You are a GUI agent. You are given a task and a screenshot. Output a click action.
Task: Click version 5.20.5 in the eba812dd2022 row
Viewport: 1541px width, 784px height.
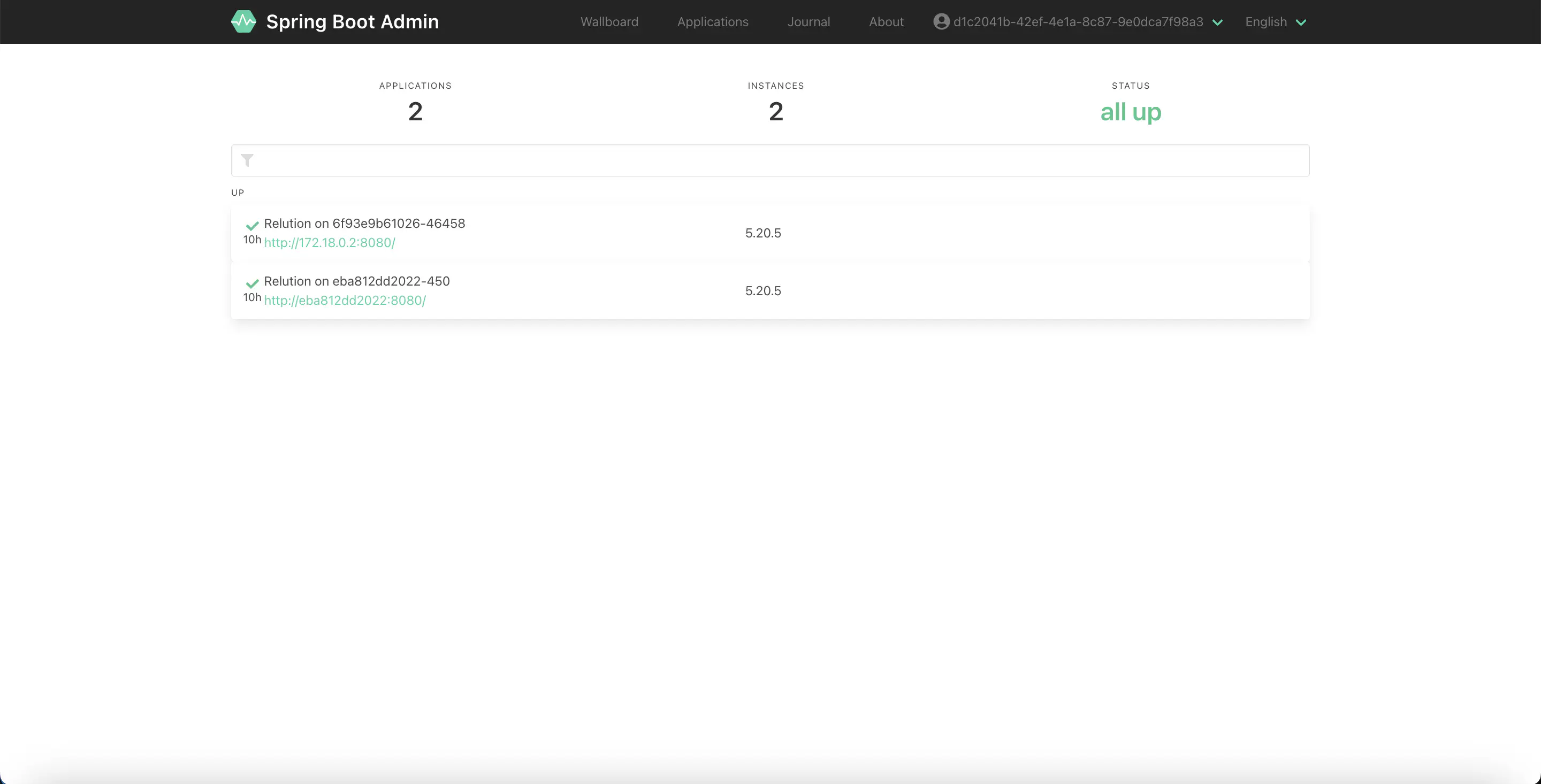[x=762, y=291]
